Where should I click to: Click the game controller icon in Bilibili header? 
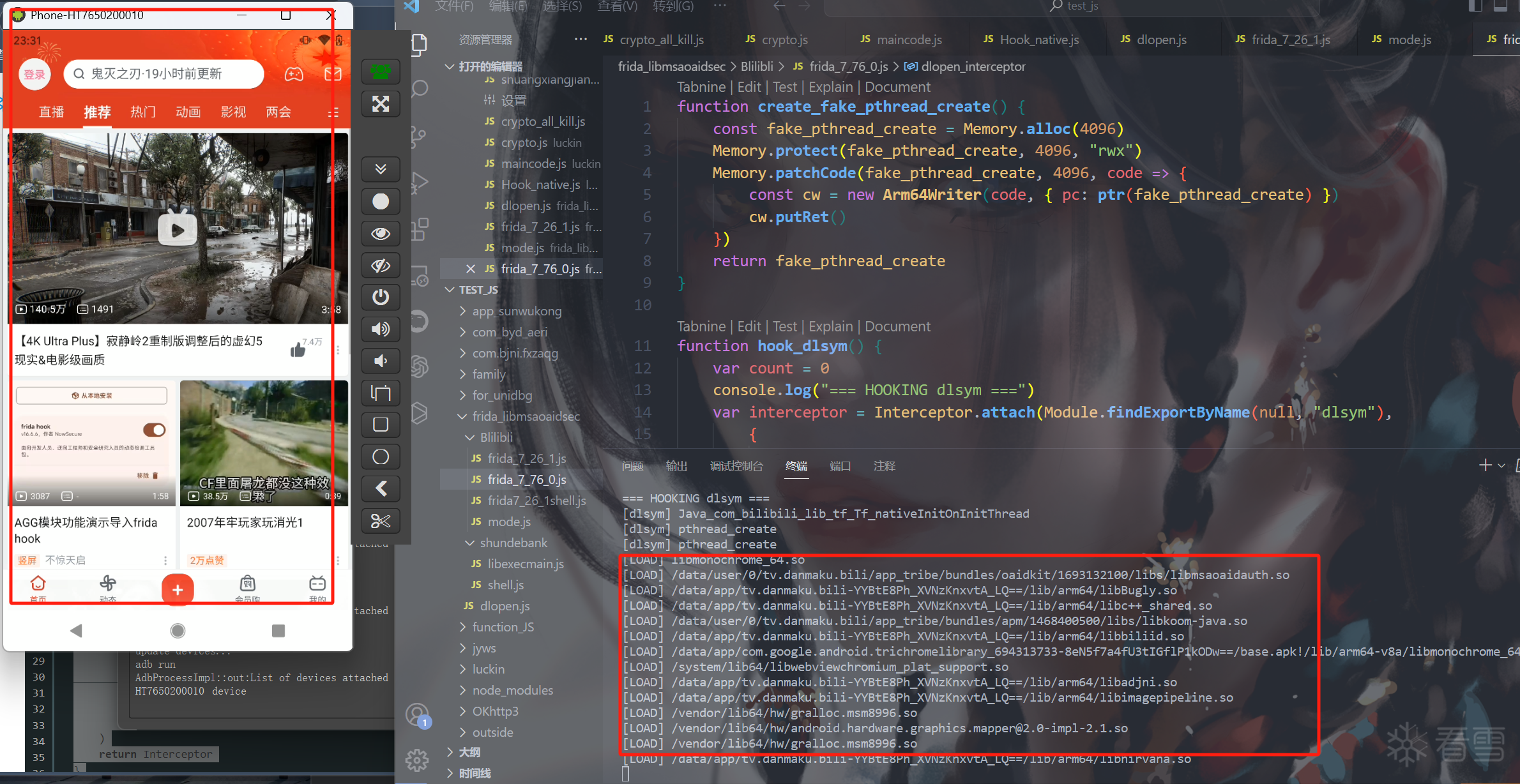[x=294, y=74]
